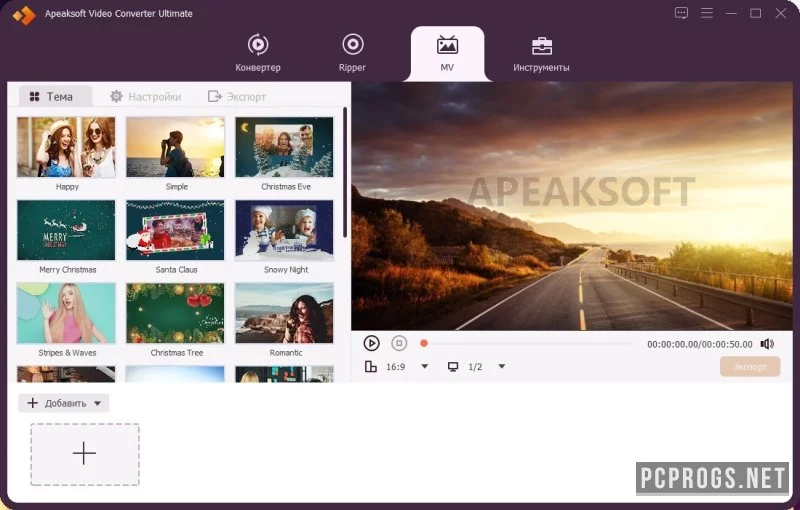Open the Инструменты toolbox tab

point(541,54)
